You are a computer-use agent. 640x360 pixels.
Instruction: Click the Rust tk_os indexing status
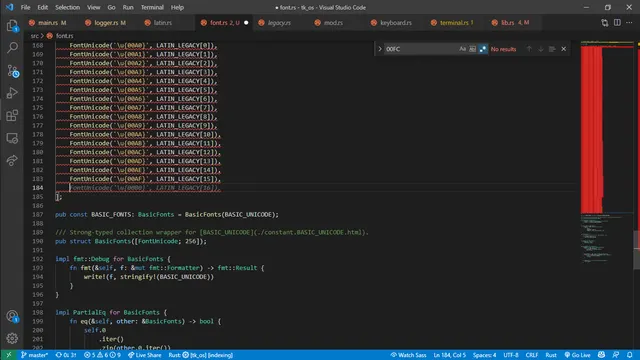tap(200, 355)
